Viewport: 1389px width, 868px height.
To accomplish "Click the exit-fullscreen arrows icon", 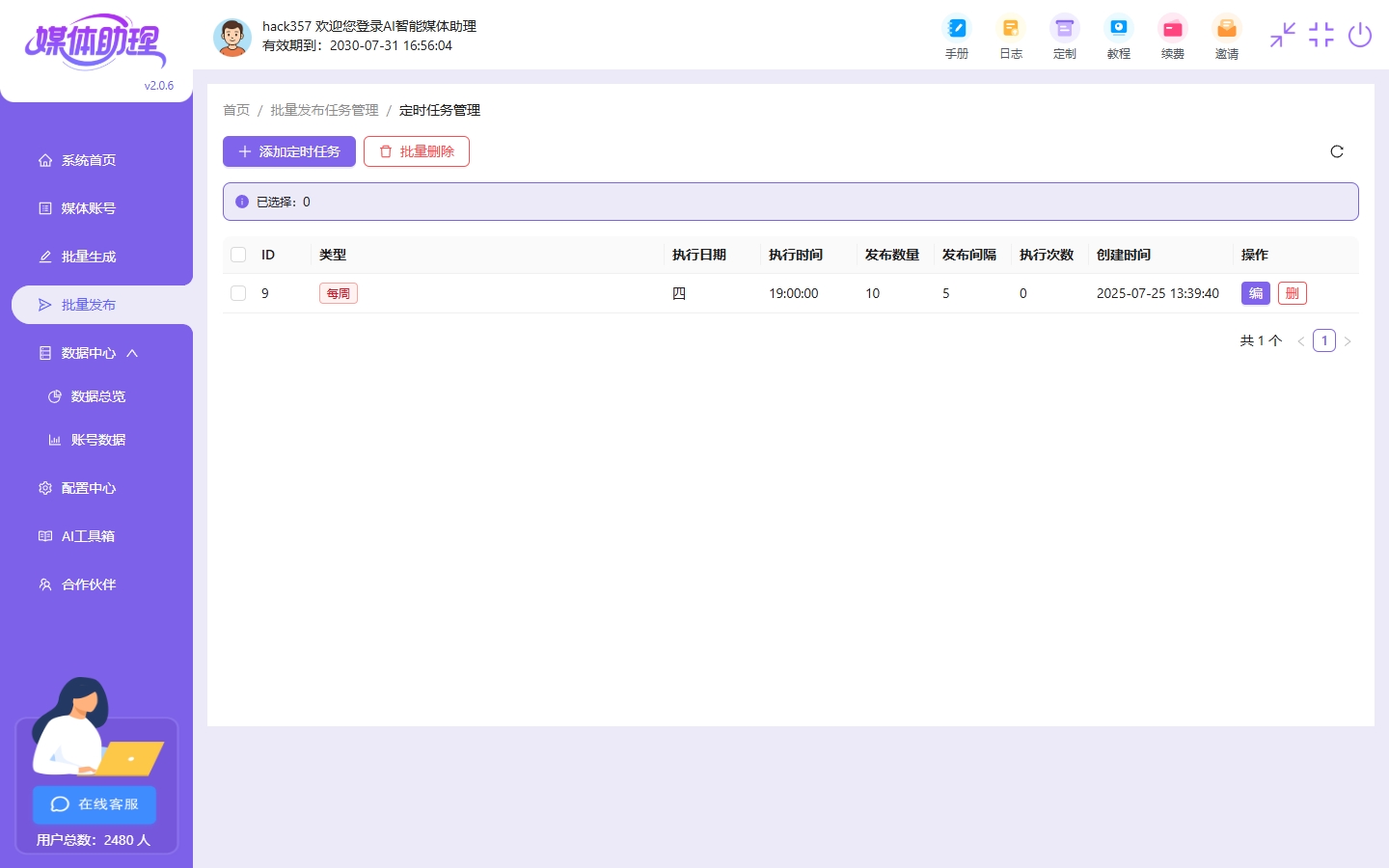I will (1282, 35).
